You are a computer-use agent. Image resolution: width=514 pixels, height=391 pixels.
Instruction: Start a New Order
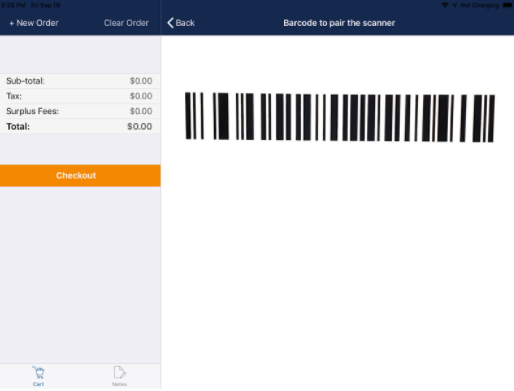[x=34, y=23]
